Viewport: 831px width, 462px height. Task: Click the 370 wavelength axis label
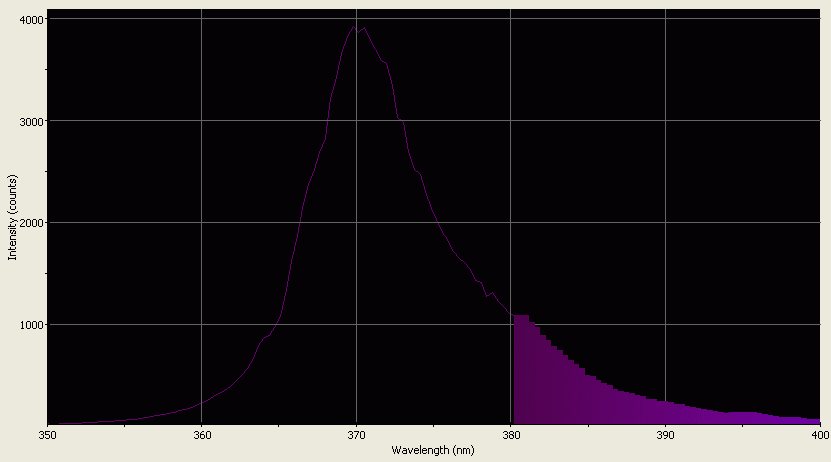(356, 435)
